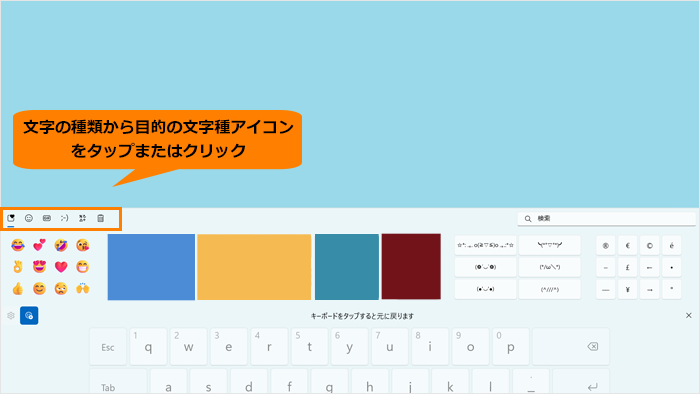The image size is (700, 394).
Task: Insert the two pink hearts emoji
Action: 39,245
